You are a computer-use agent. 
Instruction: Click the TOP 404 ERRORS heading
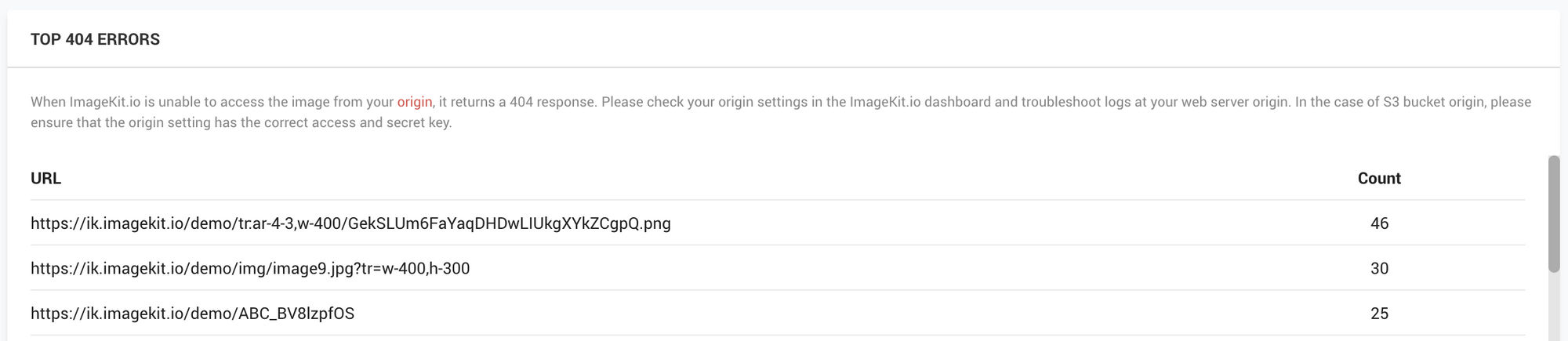[95, 39]
